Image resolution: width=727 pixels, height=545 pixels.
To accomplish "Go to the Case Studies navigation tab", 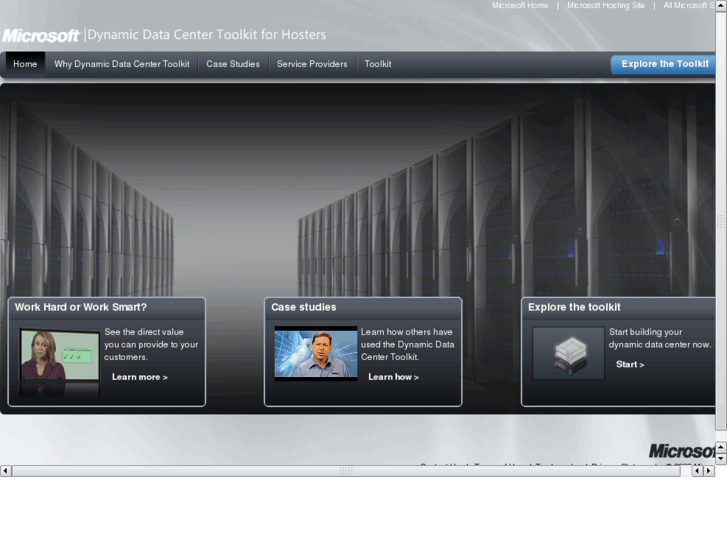I will click(x=233, y=64).
